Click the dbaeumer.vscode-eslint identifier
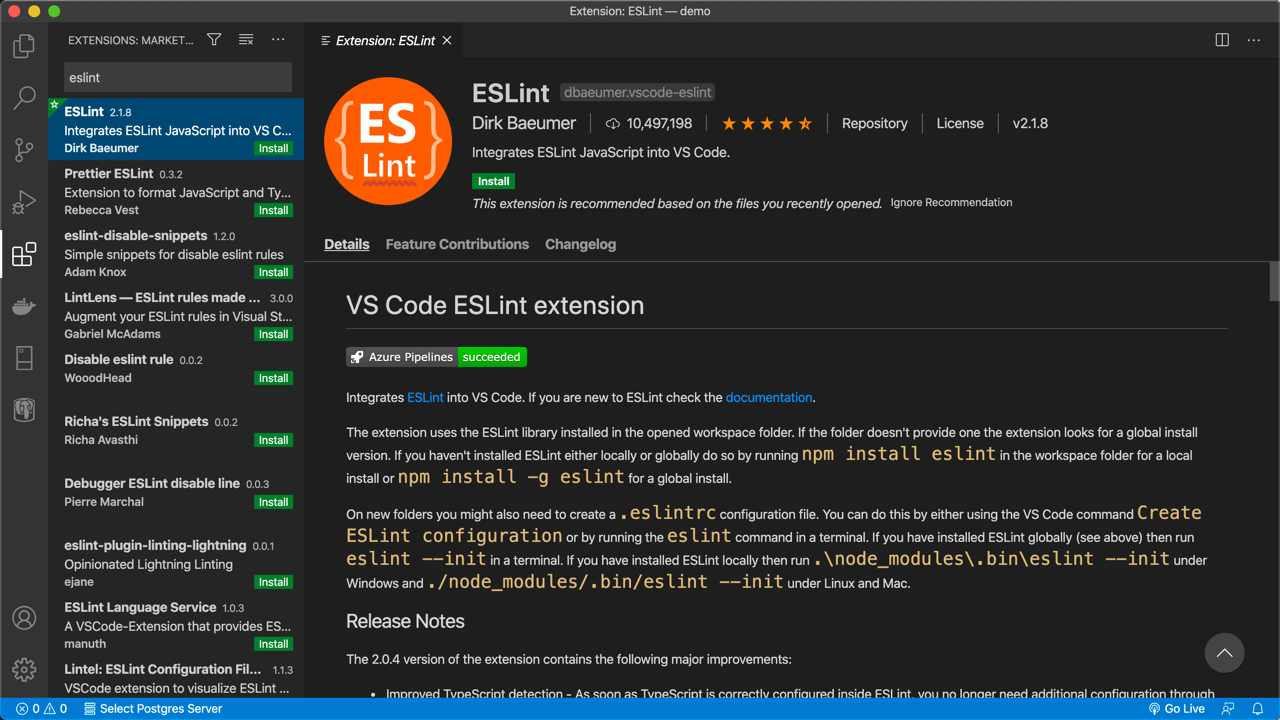Screen dimensions: 1280x720 (x=638, y=92)
